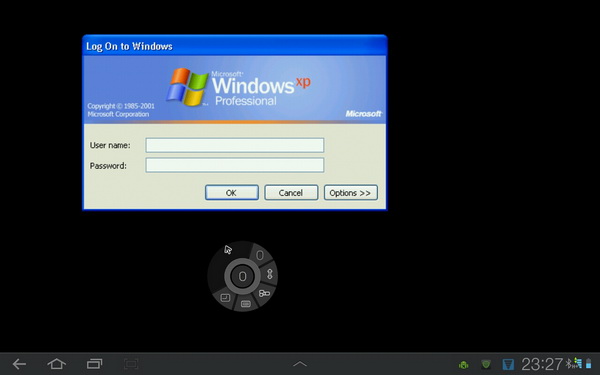Viewport: 600px width, 375px height.
Task: Choose the right-click mouse icon in radial menu
Action: (260, 255)
